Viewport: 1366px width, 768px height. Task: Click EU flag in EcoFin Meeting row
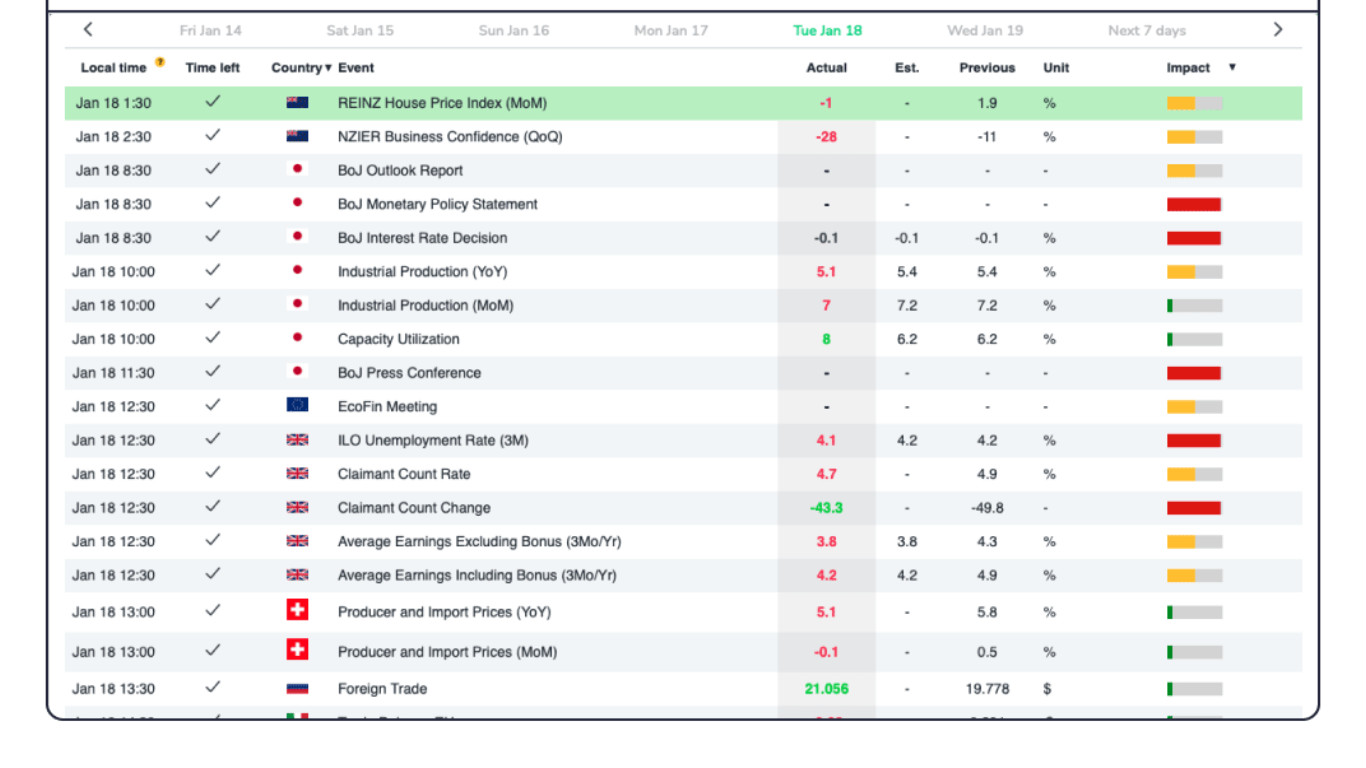tap(297, 405)
